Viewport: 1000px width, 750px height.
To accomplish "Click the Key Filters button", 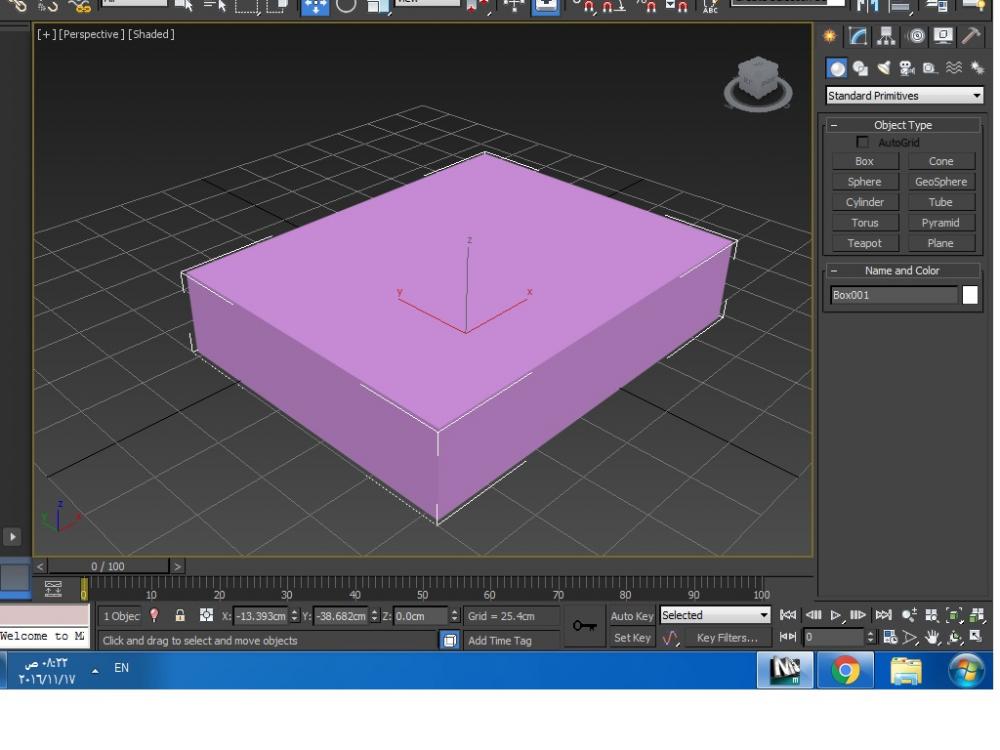I will 727,638.
